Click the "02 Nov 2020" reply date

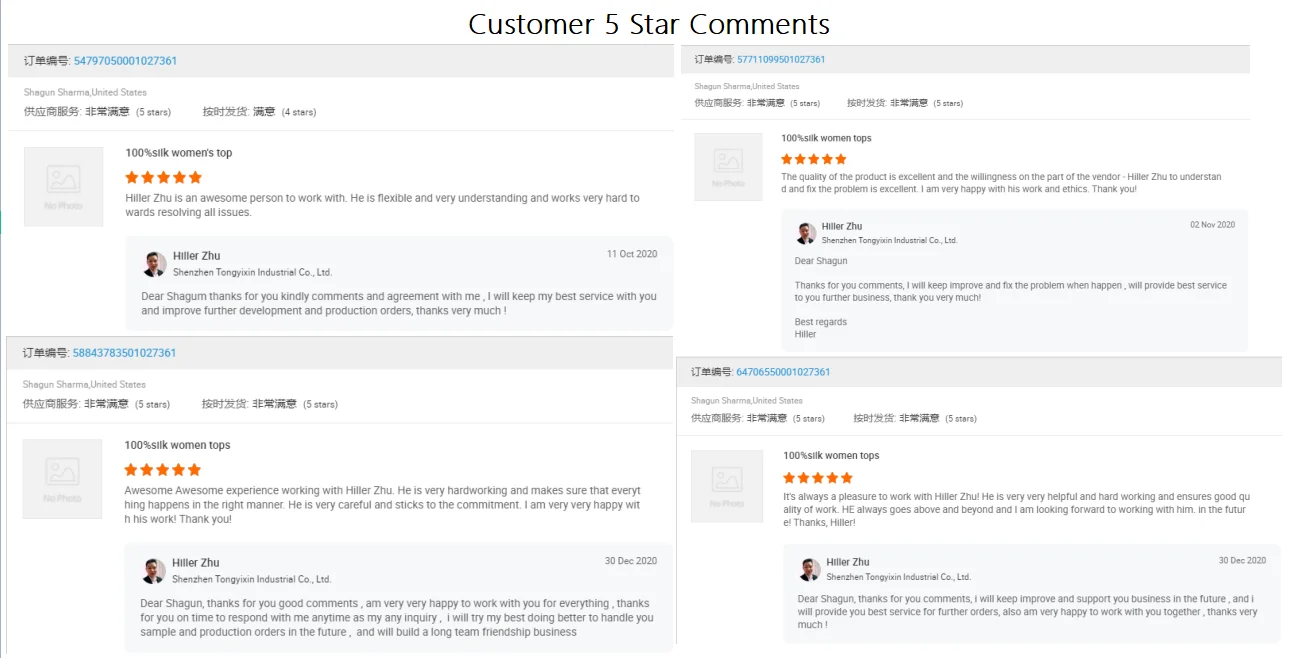[x=1212, y=225]
